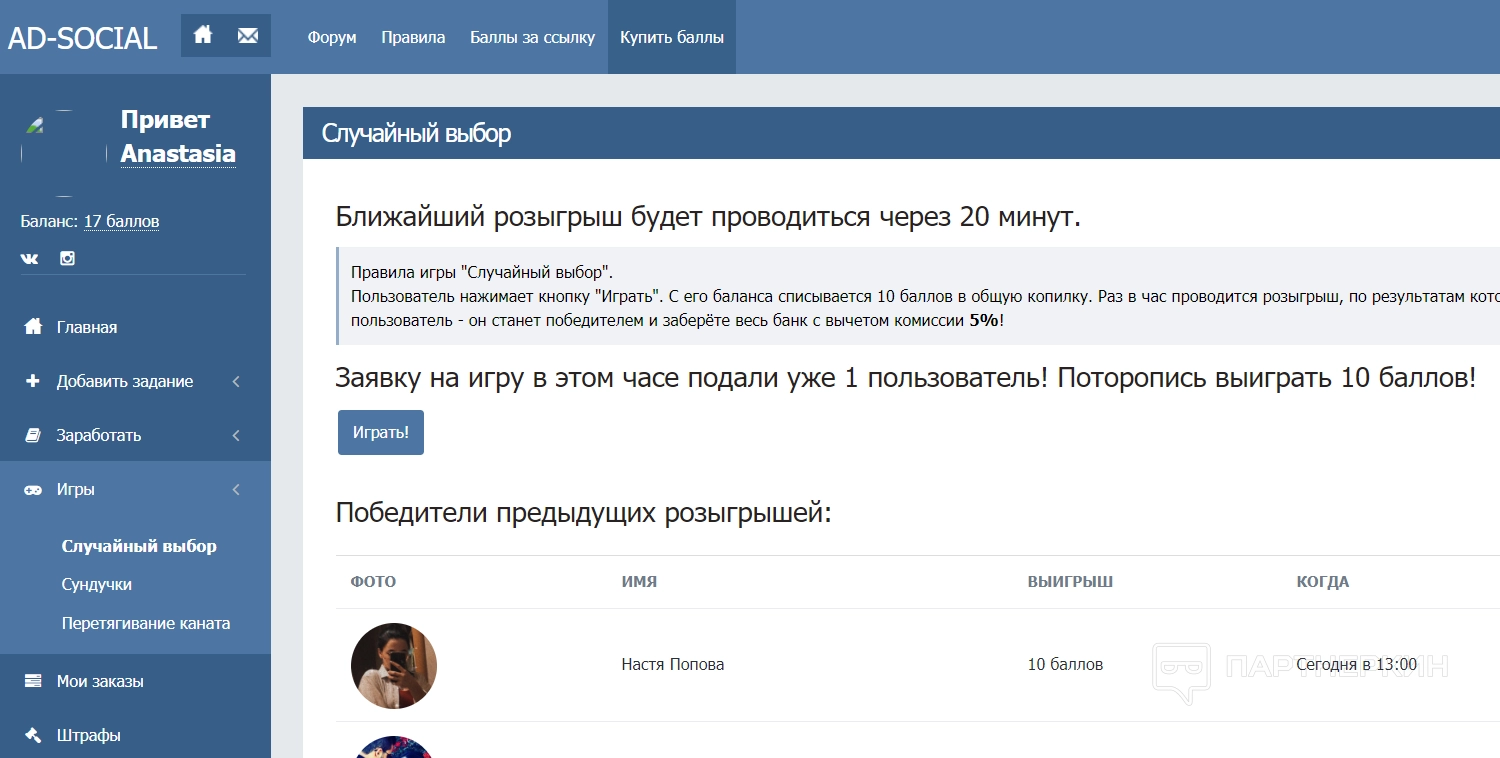Open the Правила menu item
This screenshot has width=1500, height=758.
pyautogui.click(x=413, y=37)
